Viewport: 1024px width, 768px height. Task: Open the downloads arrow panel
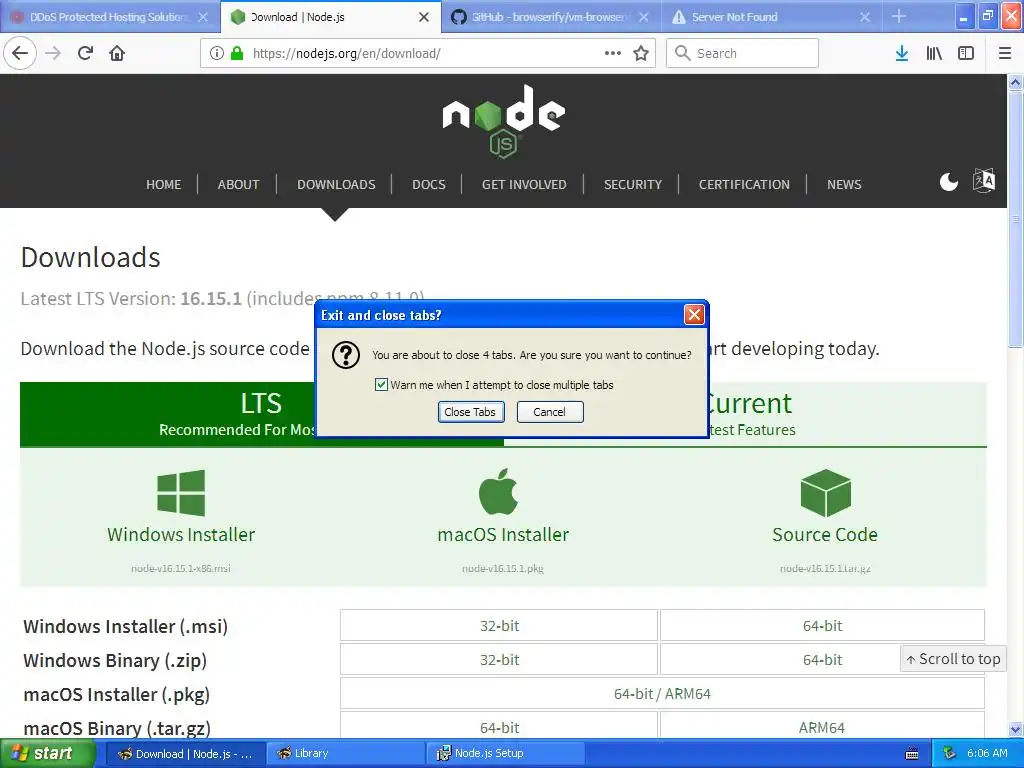point(901,53)
